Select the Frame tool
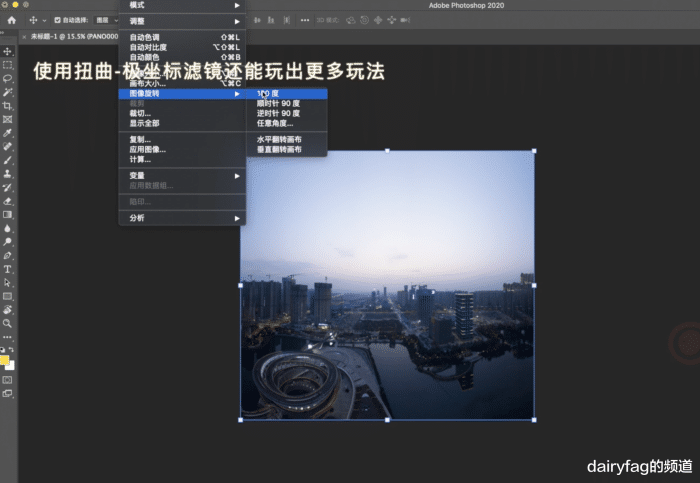Viewport: 700px width, 483px height. (x=8, y=119)
